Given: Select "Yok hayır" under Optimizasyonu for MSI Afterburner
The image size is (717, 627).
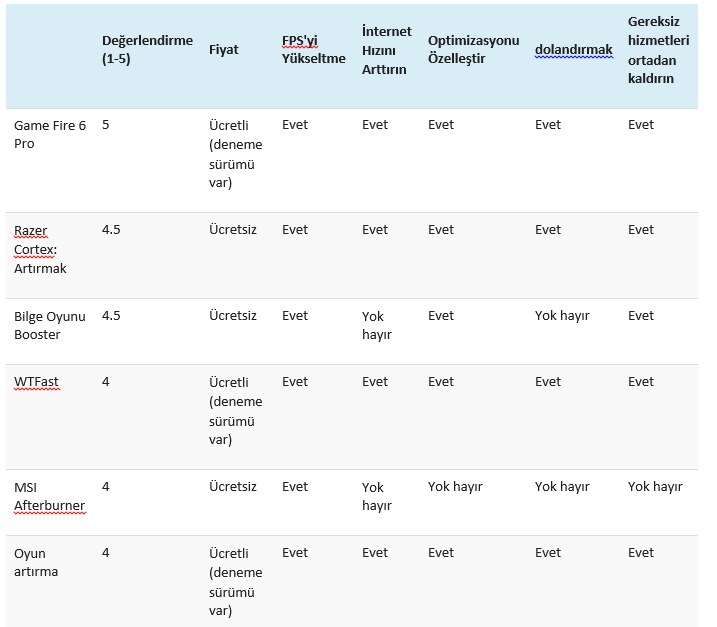Looking at the screenshot, I should pos(455,487).
